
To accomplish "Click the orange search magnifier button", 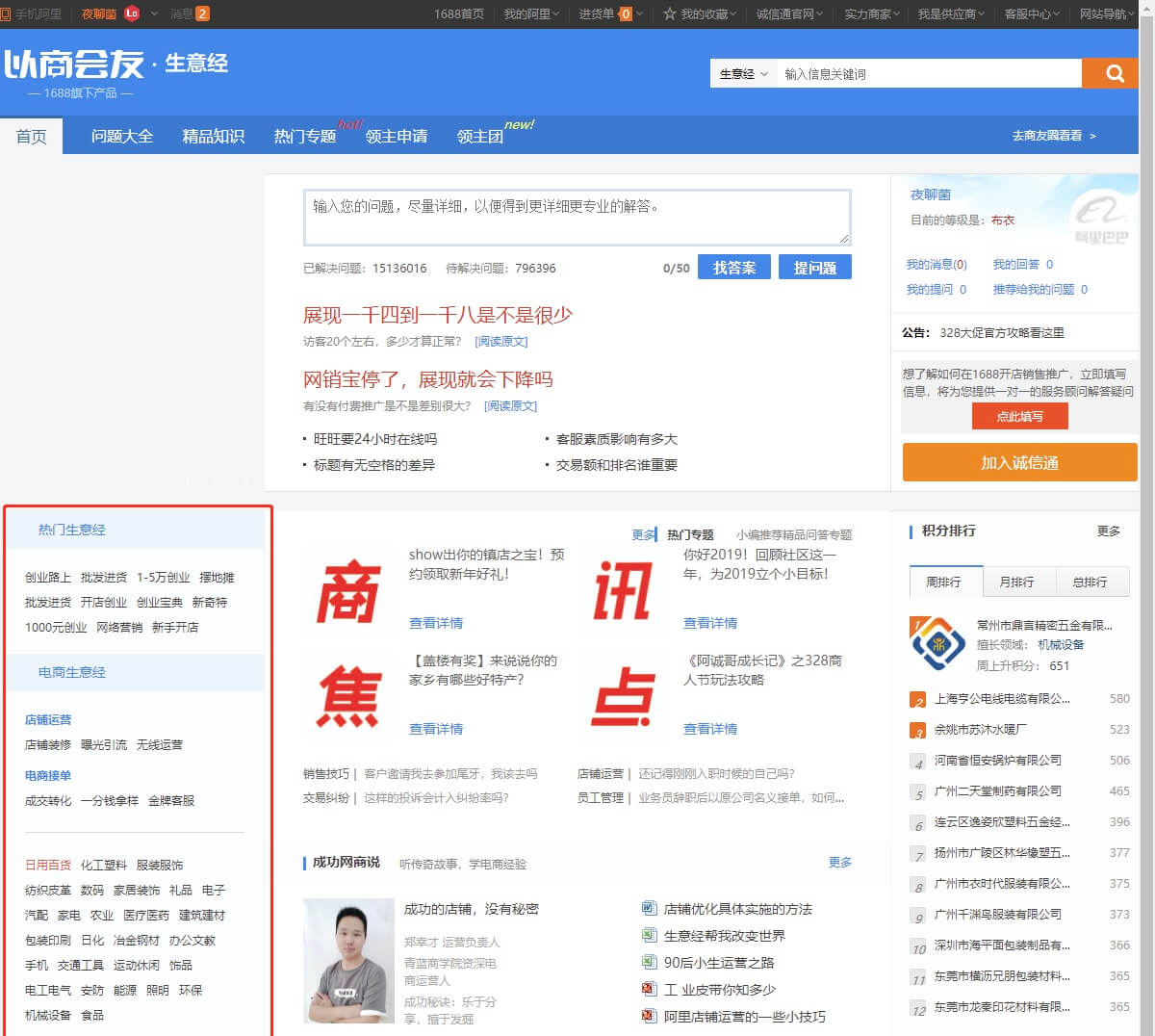I will click(1110, 73).
